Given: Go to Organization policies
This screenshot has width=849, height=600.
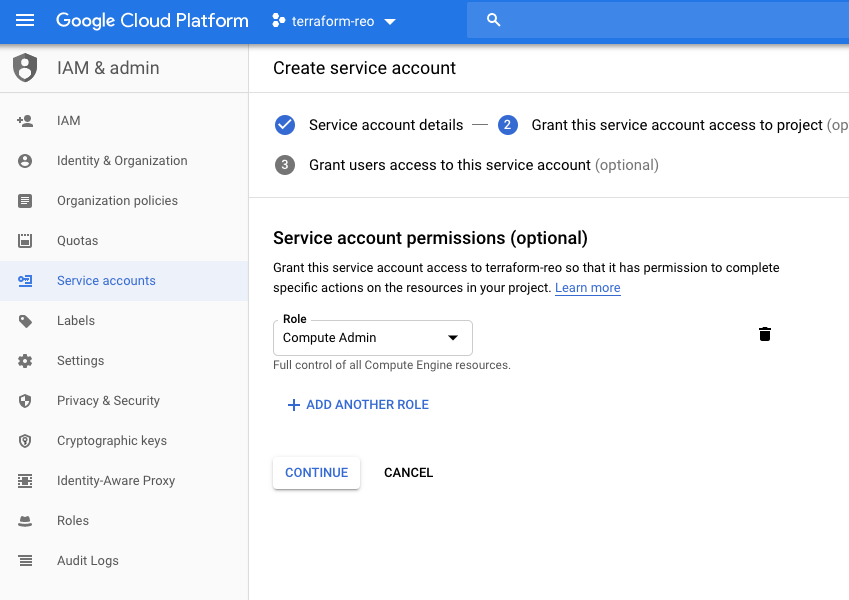Looking at the screenshot, I should 117,201.
